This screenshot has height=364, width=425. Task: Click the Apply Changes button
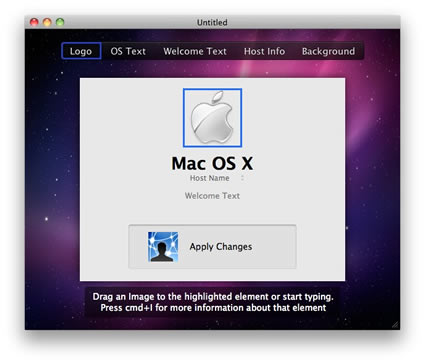(212, 247)
